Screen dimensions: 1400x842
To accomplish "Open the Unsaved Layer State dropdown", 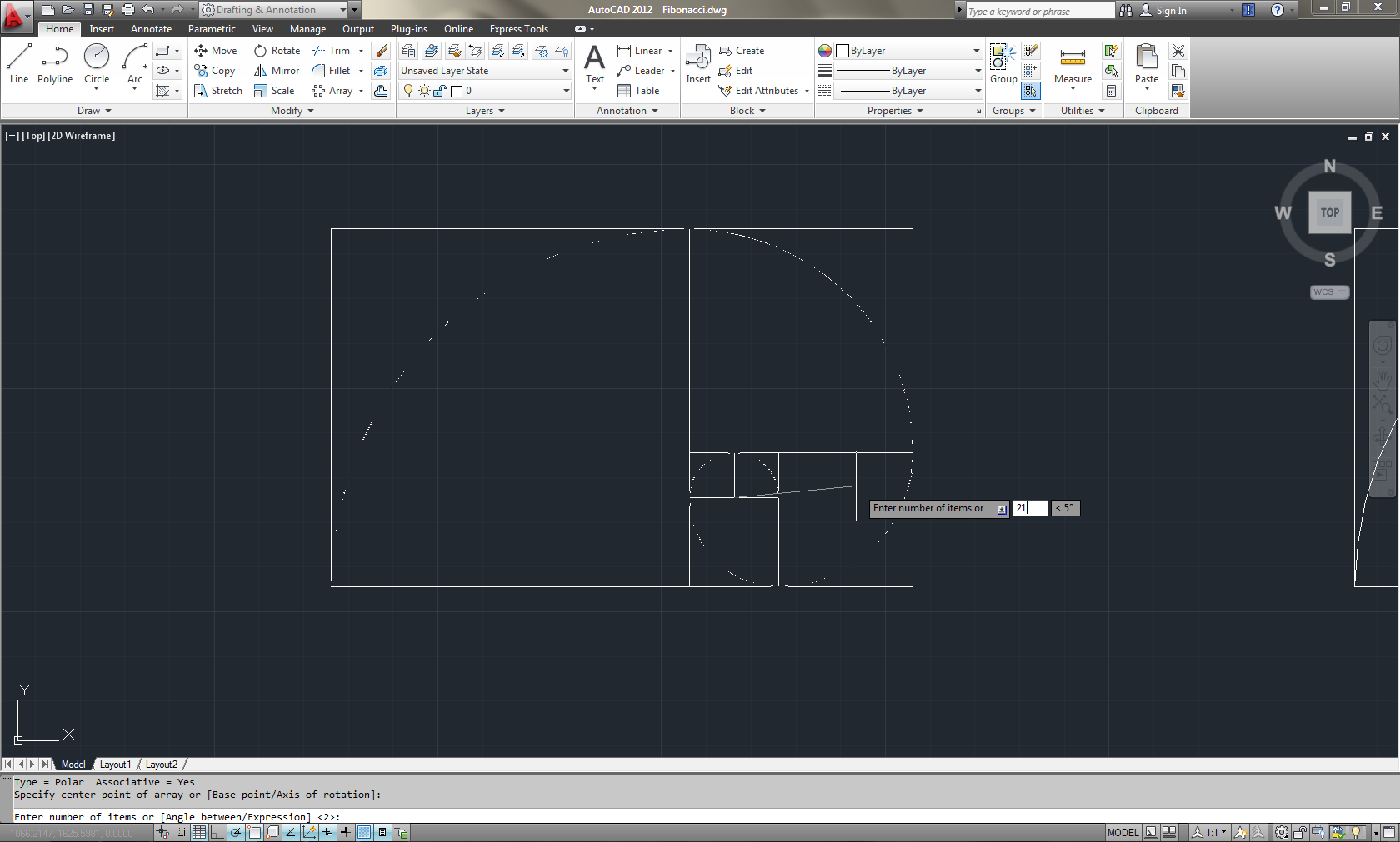I will (x=484, y=71).
